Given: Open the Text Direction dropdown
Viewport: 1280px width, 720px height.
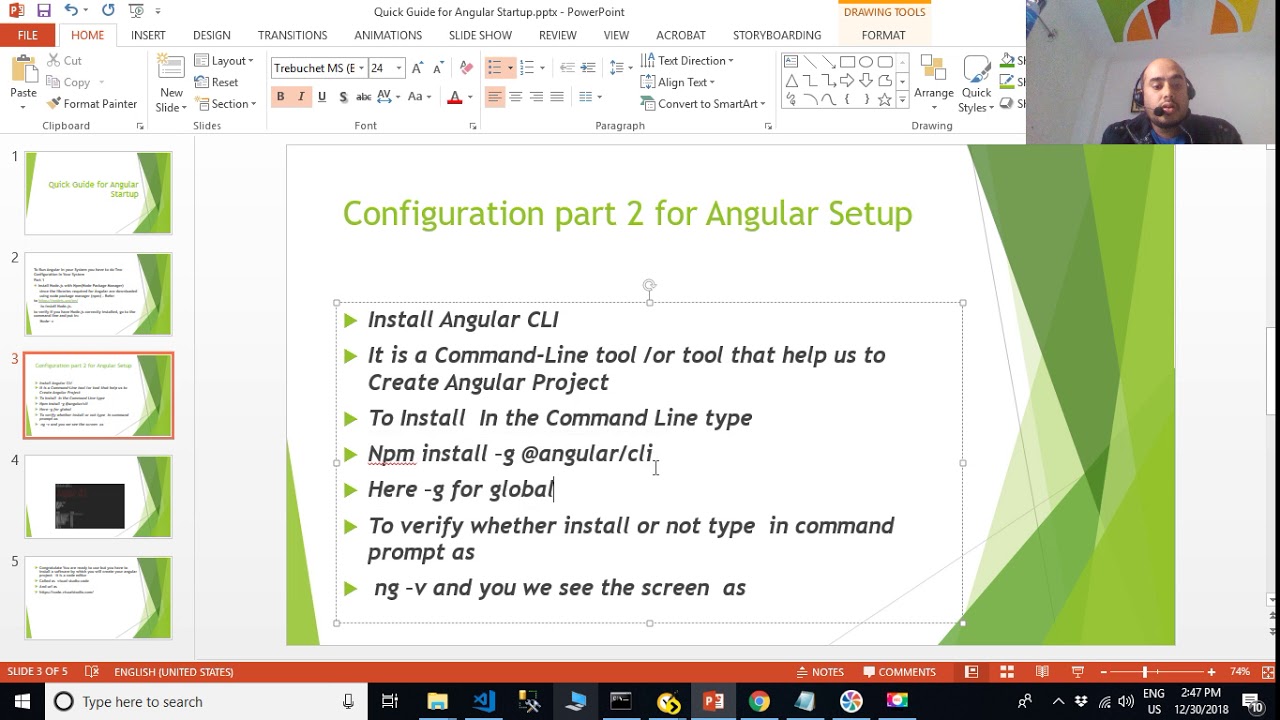Looking at the screenshot, I should 687,61.
